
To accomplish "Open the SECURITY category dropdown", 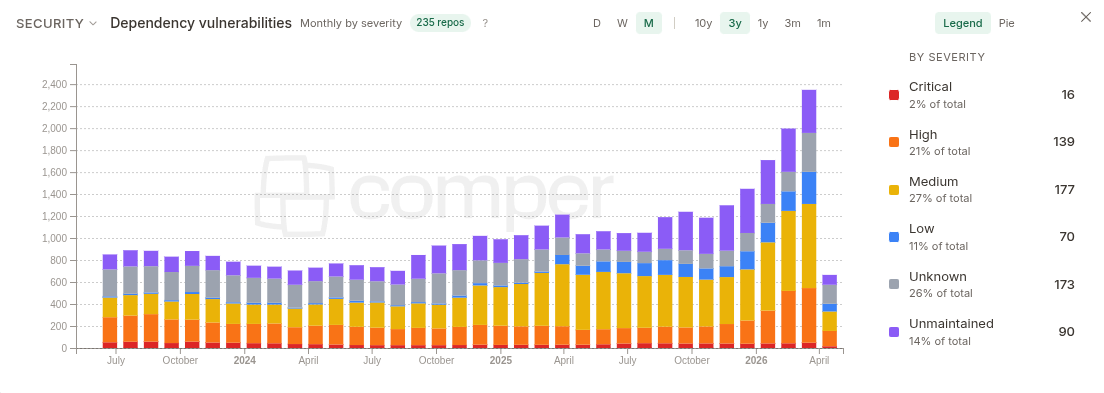I will pos(56,23).
